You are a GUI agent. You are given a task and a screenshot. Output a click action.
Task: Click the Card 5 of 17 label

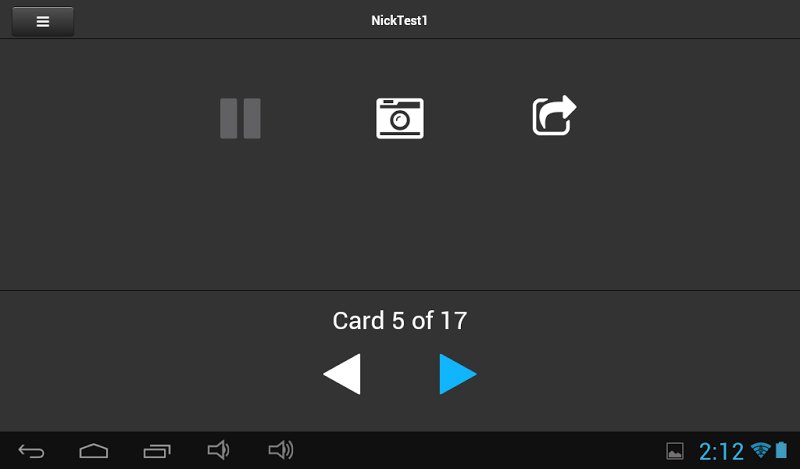point(400,321)
